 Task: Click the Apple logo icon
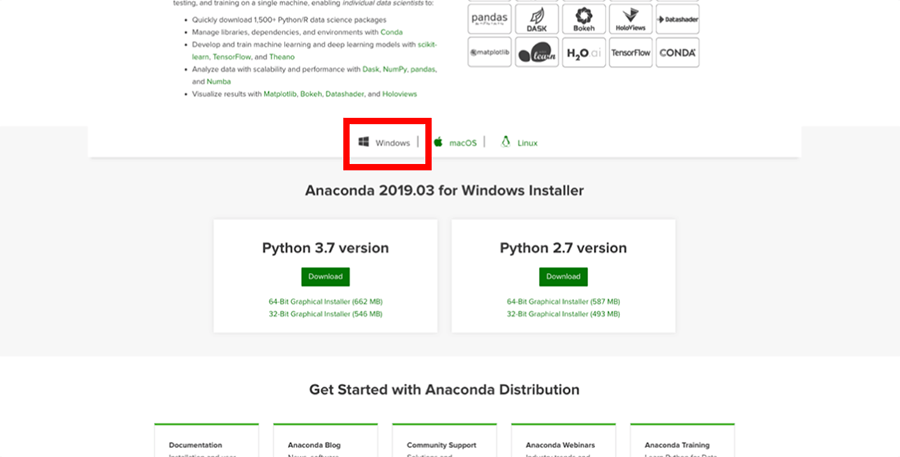438,142
